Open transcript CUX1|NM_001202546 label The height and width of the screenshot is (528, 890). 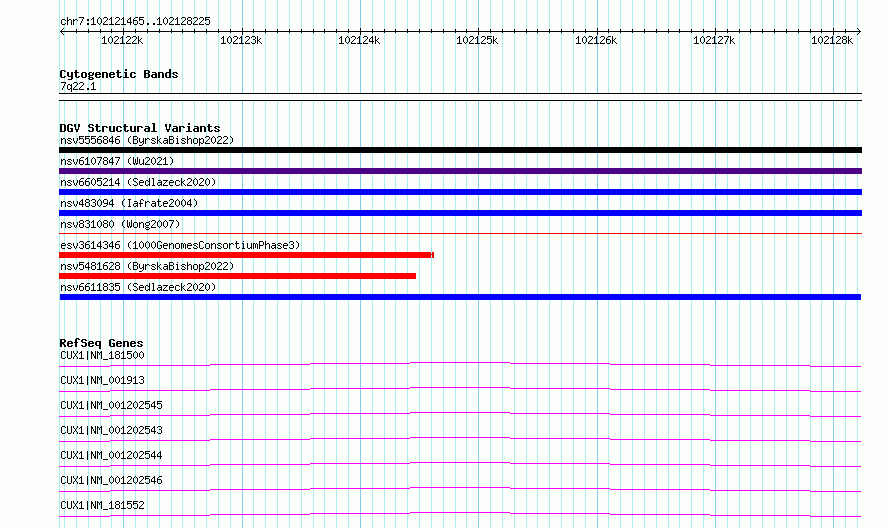point(111,480)
